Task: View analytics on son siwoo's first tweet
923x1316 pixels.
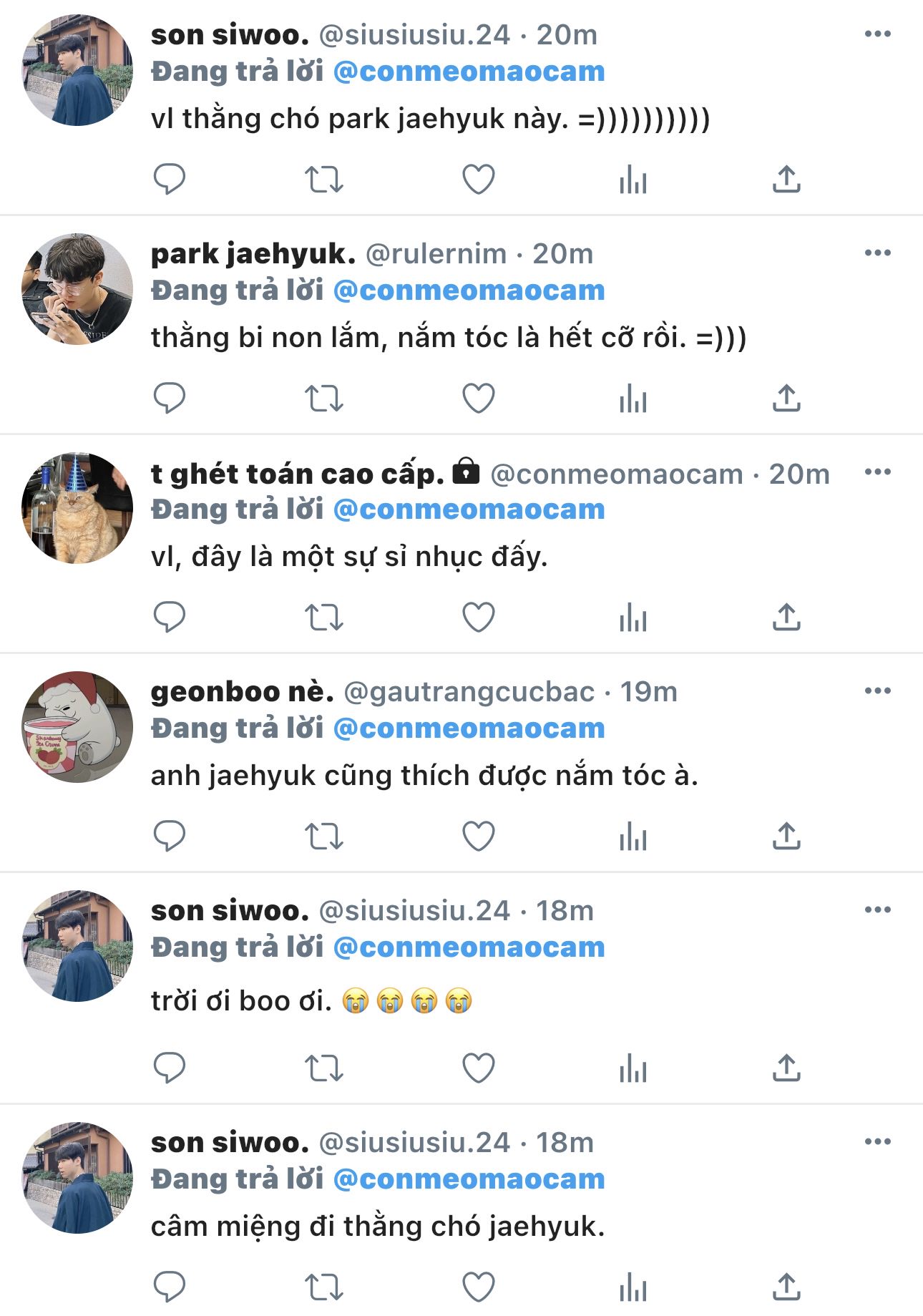Action: pyautogui.click(x=633, y=179)
